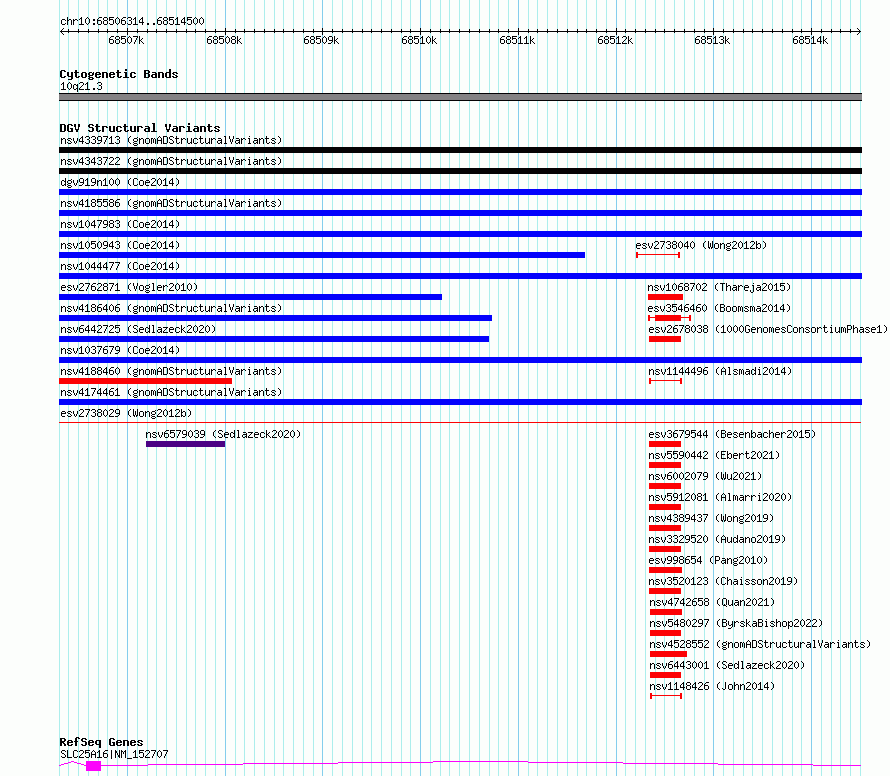Viewport: 890px width, 776px height.
Task: Click the magenta SLC25A16 exon block
Action: pos(93,766)
